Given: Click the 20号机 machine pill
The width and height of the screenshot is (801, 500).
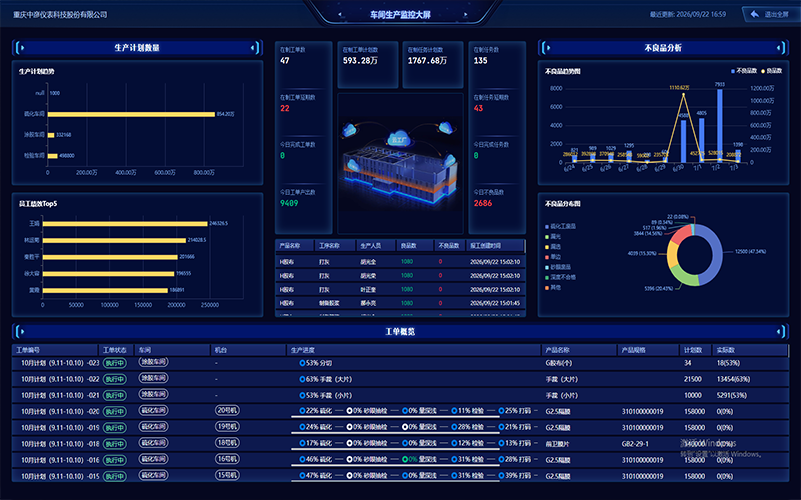Looking at the screenshot, I should [227, 410].
